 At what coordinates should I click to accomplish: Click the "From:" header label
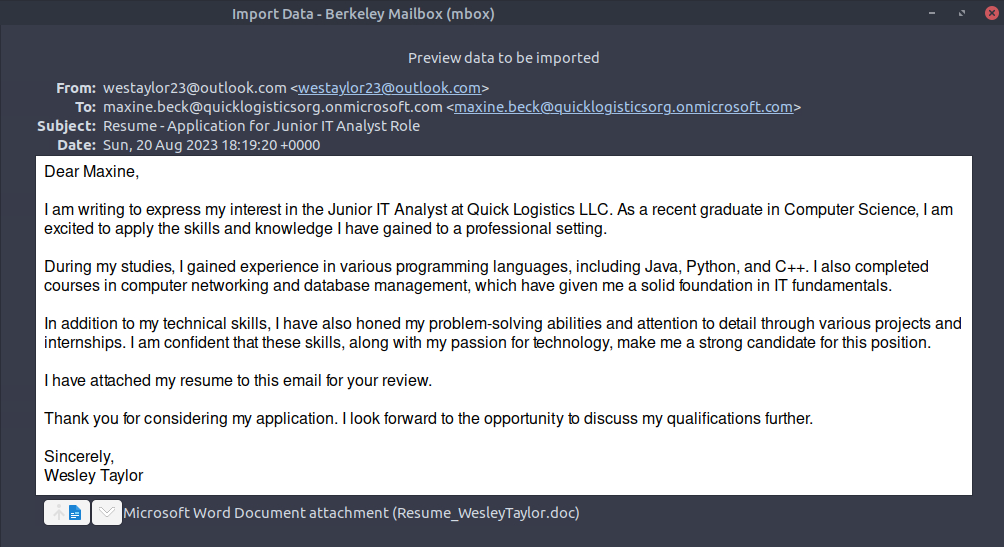pos(76,88)
